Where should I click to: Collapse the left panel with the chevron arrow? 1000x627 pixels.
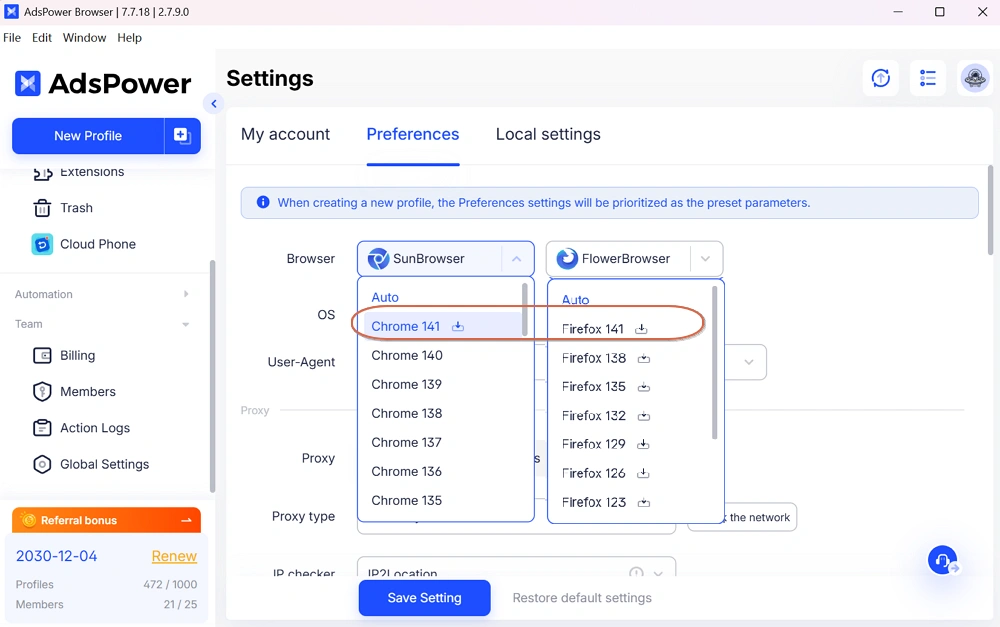coord(213,103)
